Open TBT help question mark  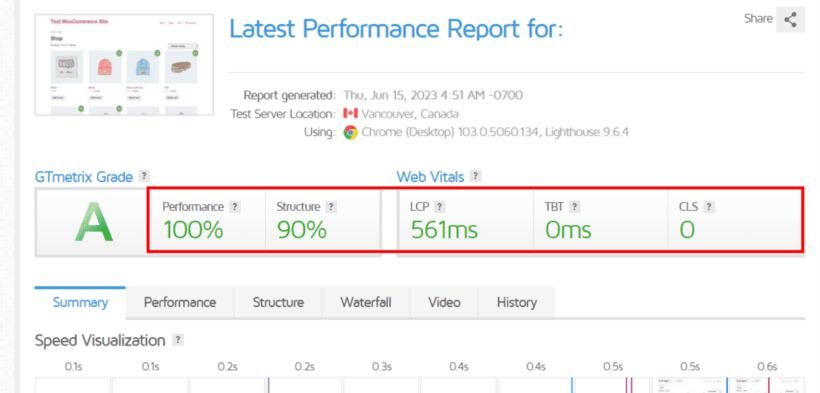[575, 207]
